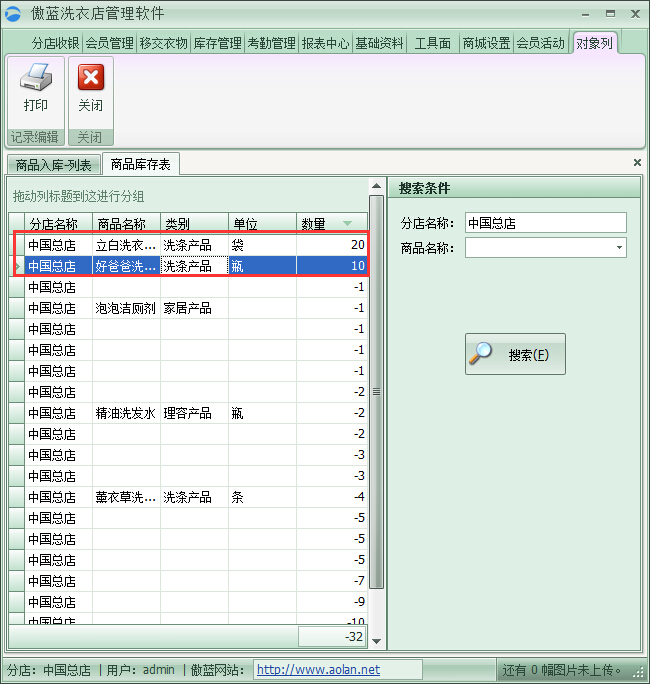The width and height of the screenshot is (650, 684).
Task: Click the 类别 column header
Action: (194, 223)
